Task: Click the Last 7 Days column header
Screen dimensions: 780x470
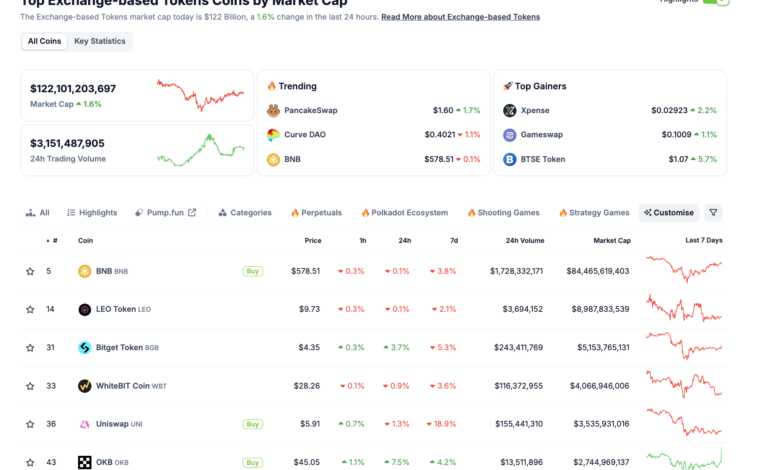Action: tap(704, 241)
